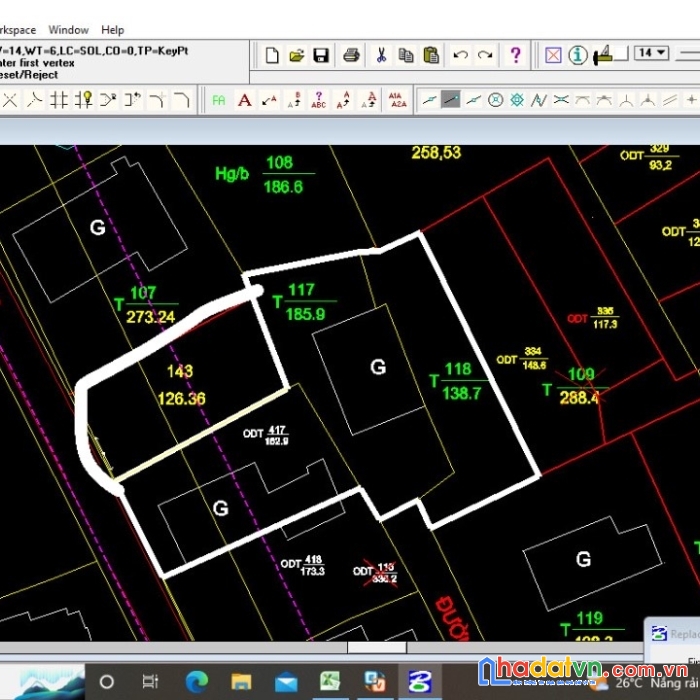
Task: Select the Construct Circular Fillet tool
Action: [x=157, y=100]
